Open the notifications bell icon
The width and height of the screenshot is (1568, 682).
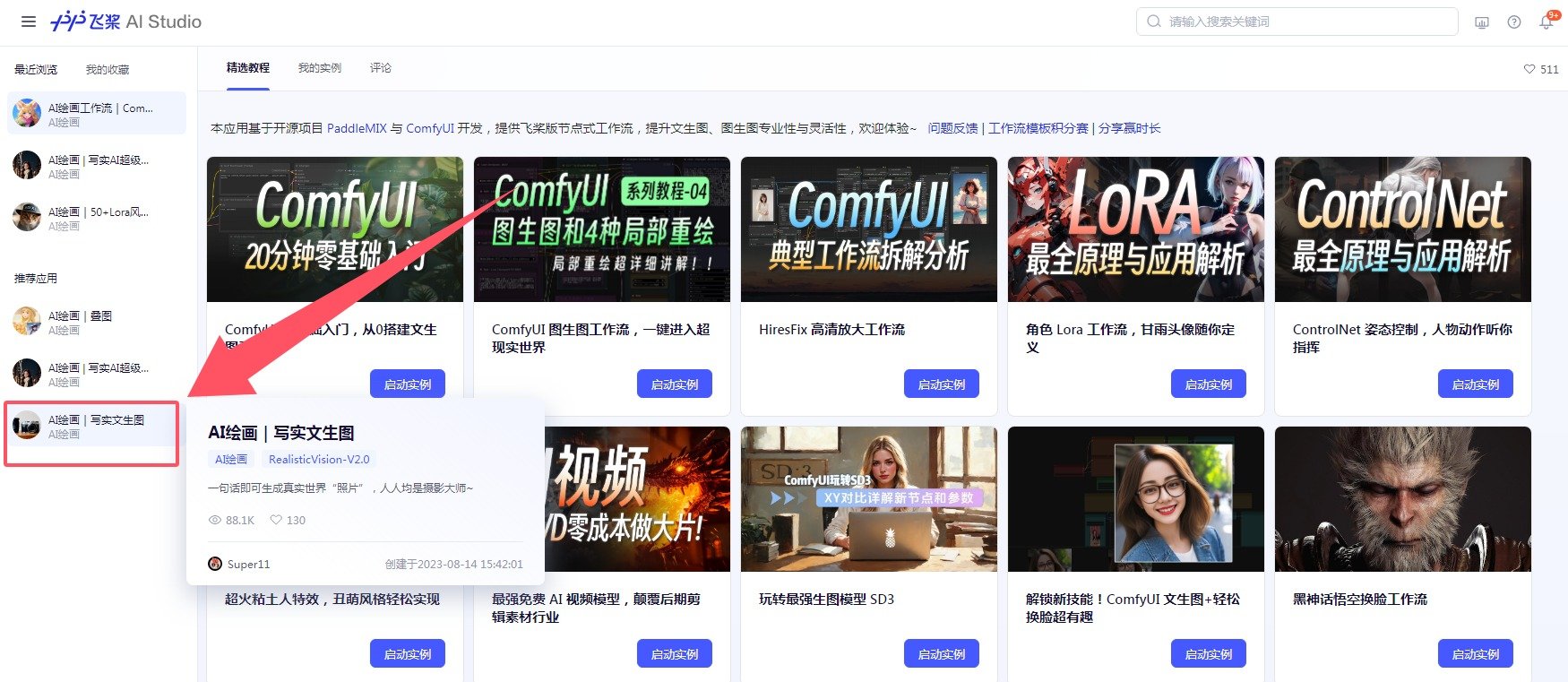[1546, 22]
